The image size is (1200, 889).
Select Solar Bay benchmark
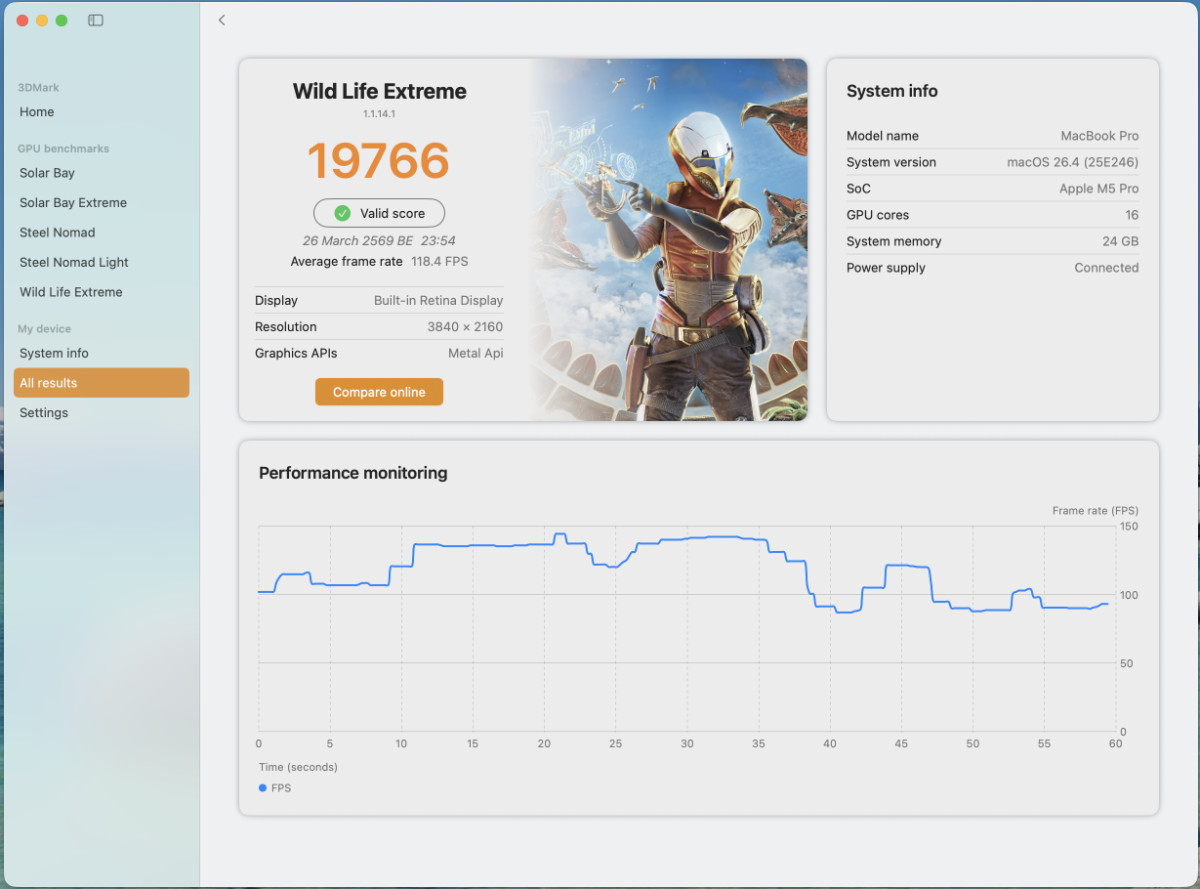[x=47, y=173]
